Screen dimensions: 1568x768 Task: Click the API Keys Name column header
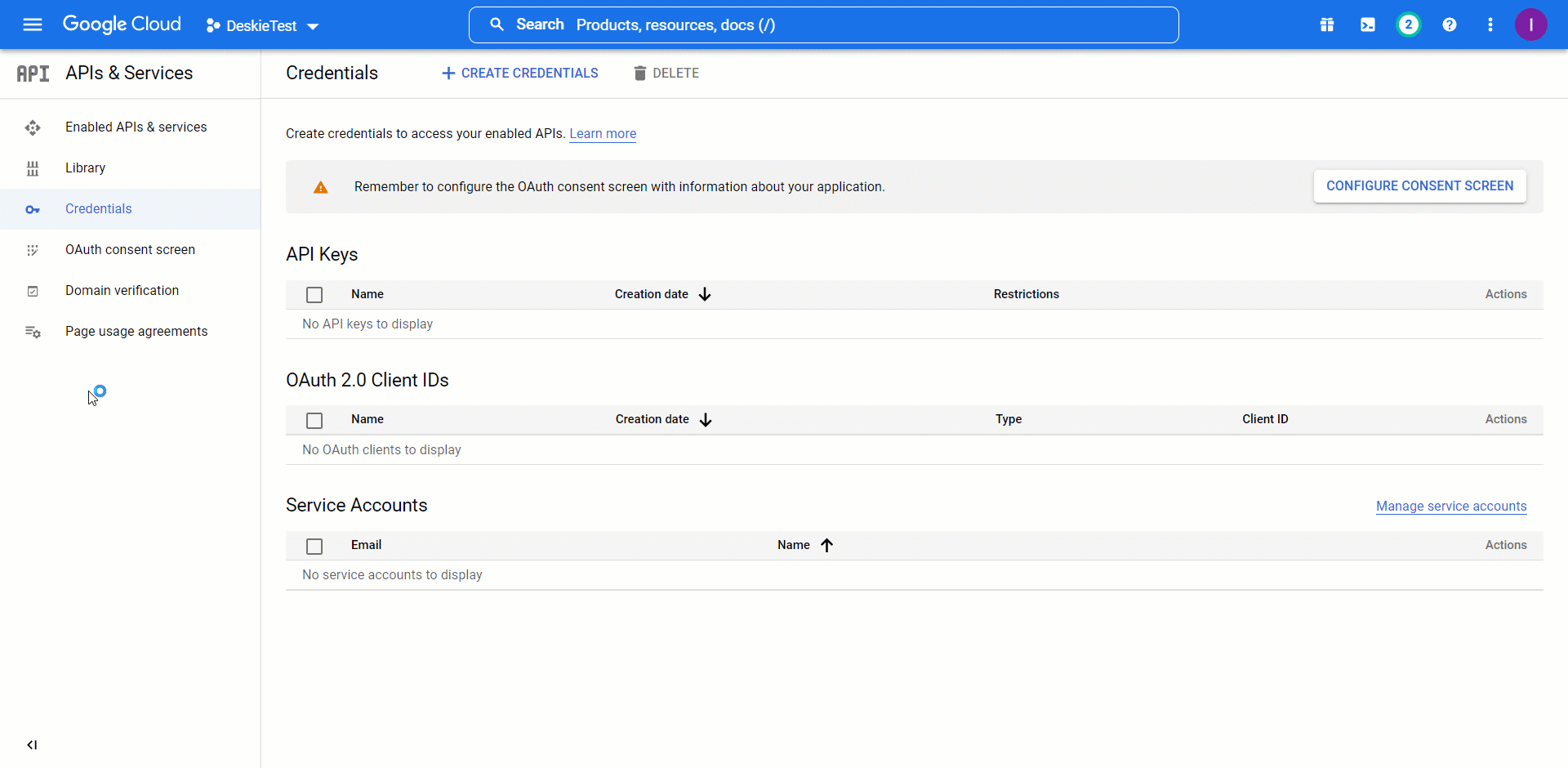click(367, 294)
